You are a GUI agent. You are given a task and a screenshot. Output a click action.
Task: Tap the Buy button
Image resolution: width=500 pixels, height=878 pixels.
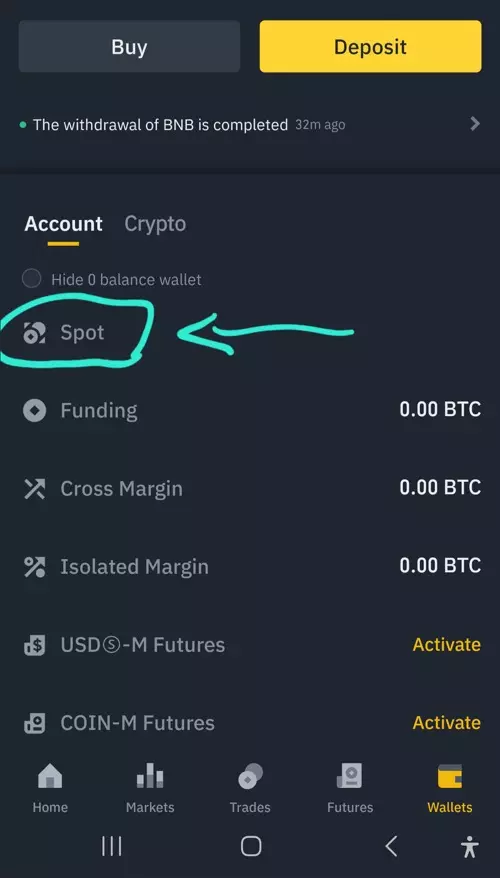click(129, 46)
